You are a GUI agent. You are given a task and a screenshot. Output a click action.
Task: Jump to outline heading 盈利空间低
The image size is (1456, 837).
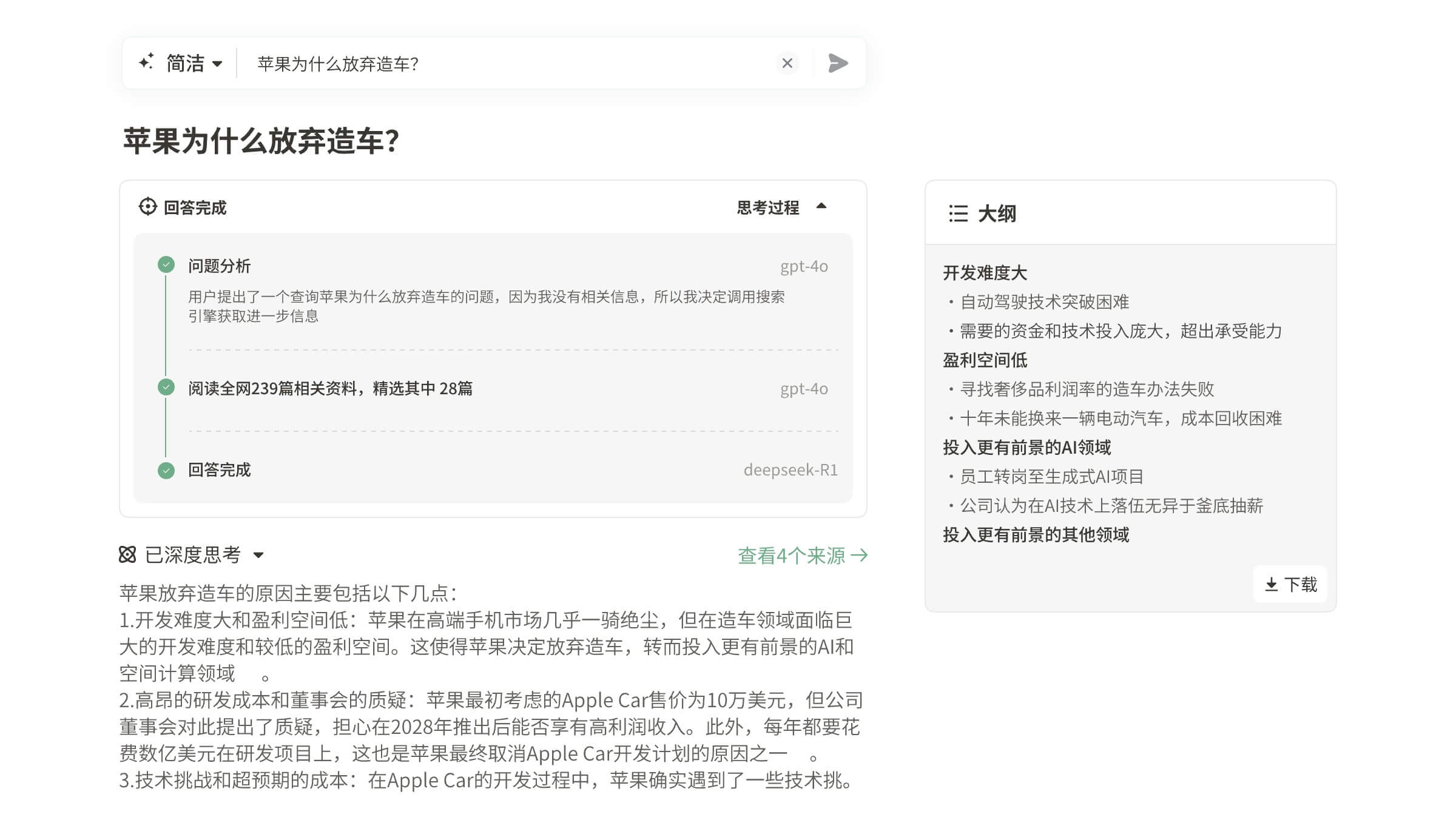[985, 360]
